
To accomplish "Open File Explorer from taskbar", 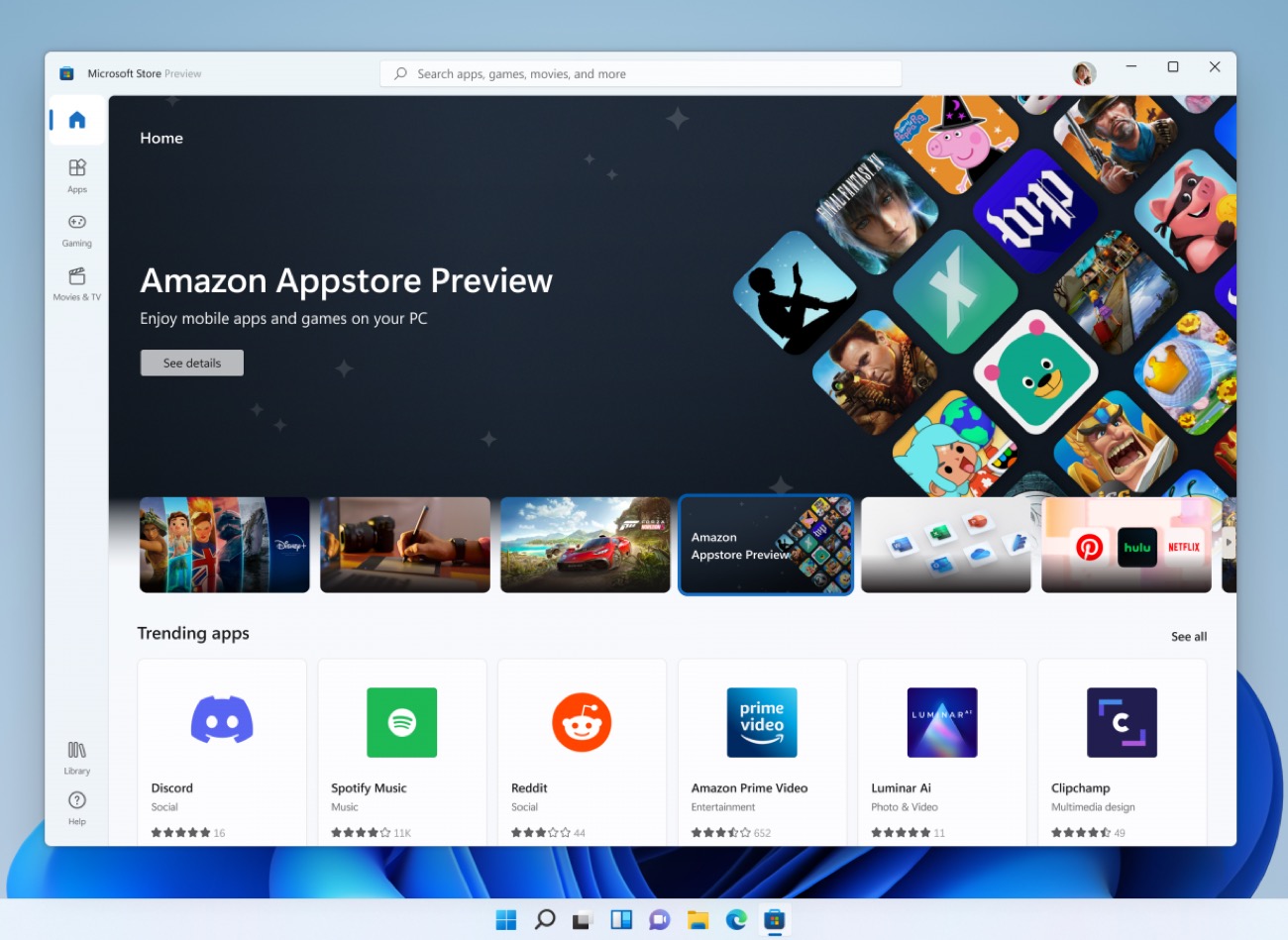I will pyautogui.click(x=698, y=920).
